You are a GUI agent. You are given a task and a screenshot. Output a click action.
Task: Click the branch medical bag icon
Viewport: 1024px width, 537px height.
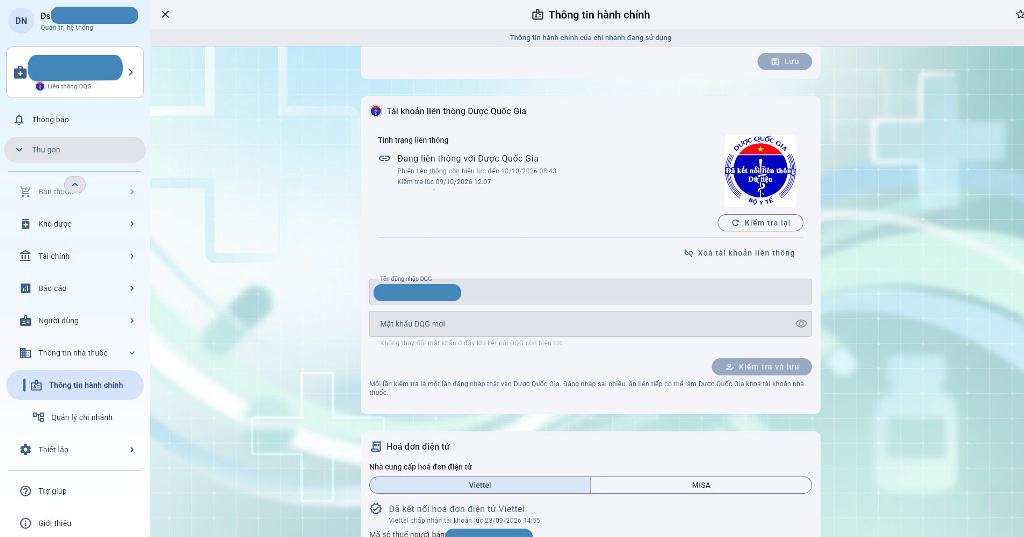[20, 72]
